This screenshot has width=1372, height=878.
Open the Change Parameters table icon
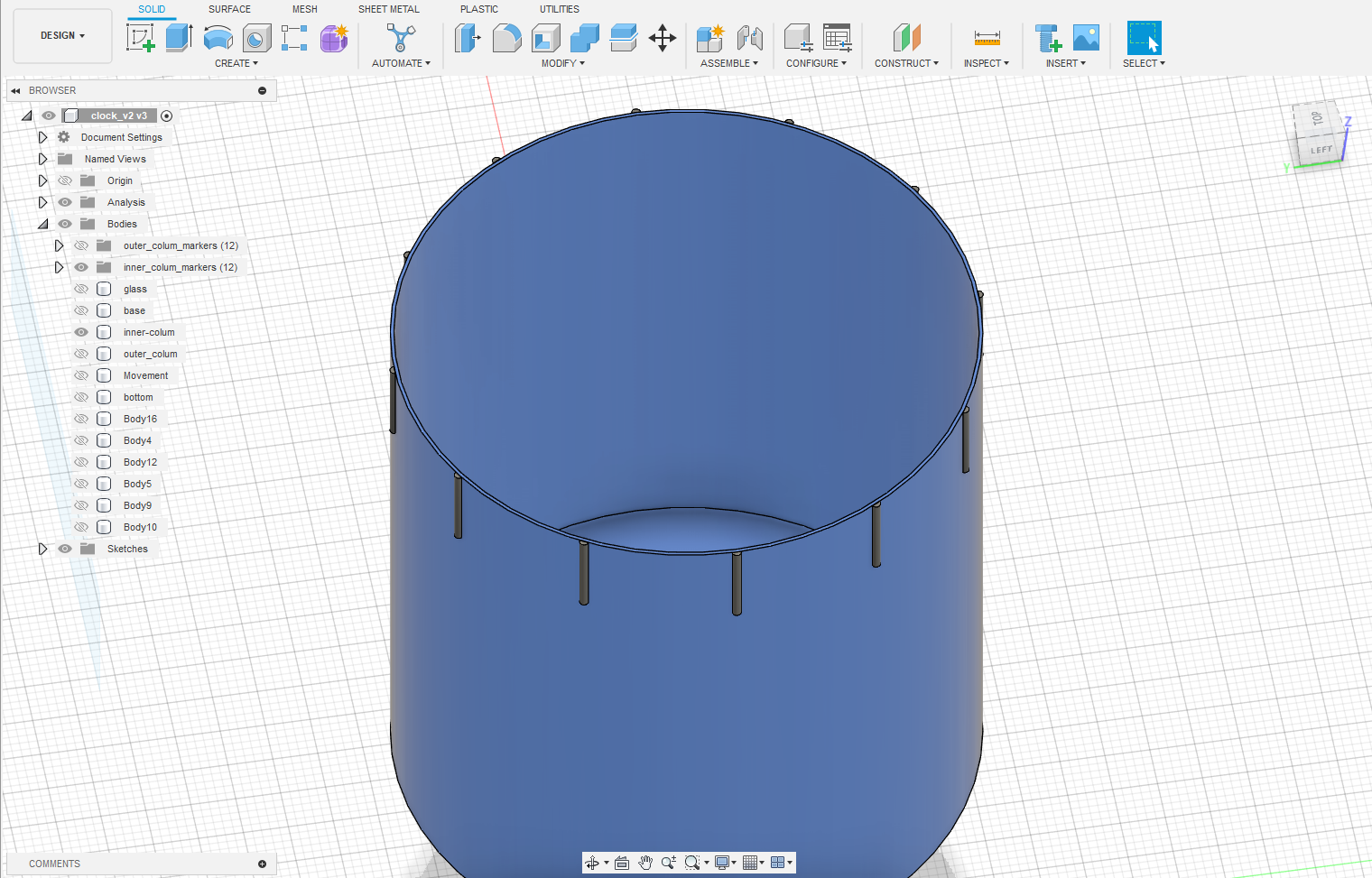click(837, 38)
